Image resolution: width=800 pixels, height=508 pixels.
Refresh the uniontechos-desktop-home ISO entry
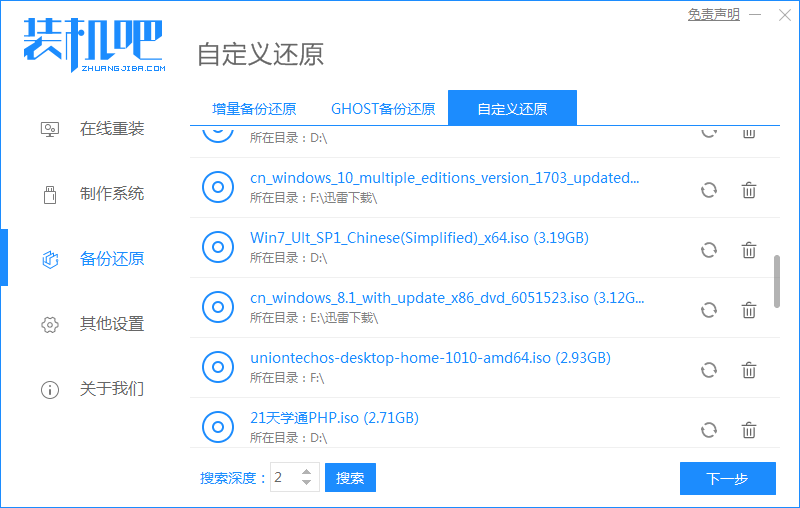pos(708,370)
